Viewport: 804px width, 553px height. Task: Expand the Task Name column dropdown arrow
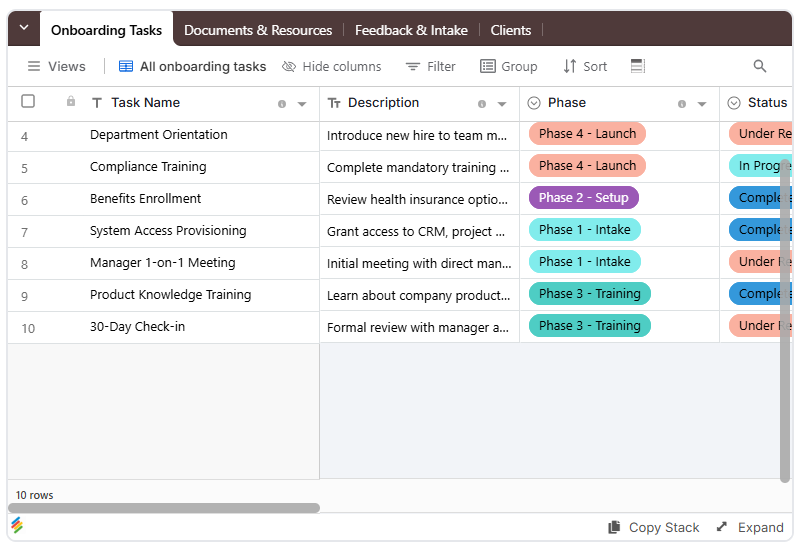302,104
